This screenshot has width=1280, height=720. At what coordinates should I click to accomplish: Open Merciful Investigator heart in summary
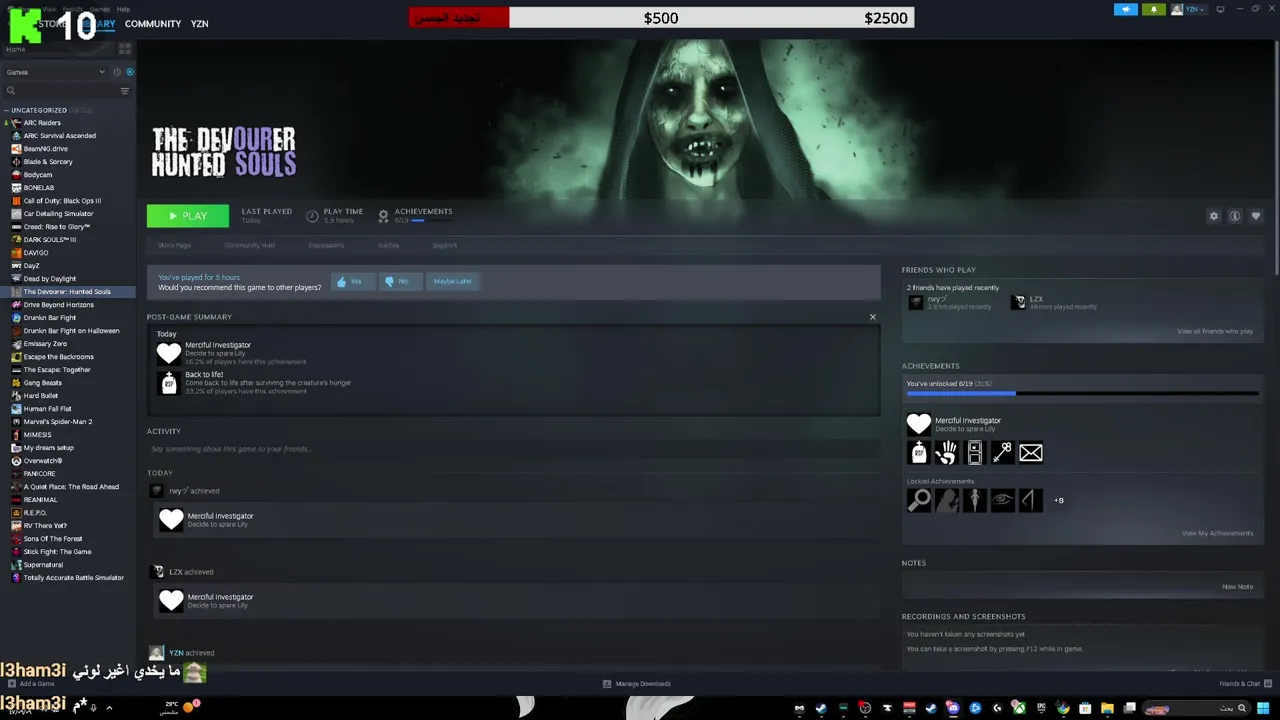[169, 353]
